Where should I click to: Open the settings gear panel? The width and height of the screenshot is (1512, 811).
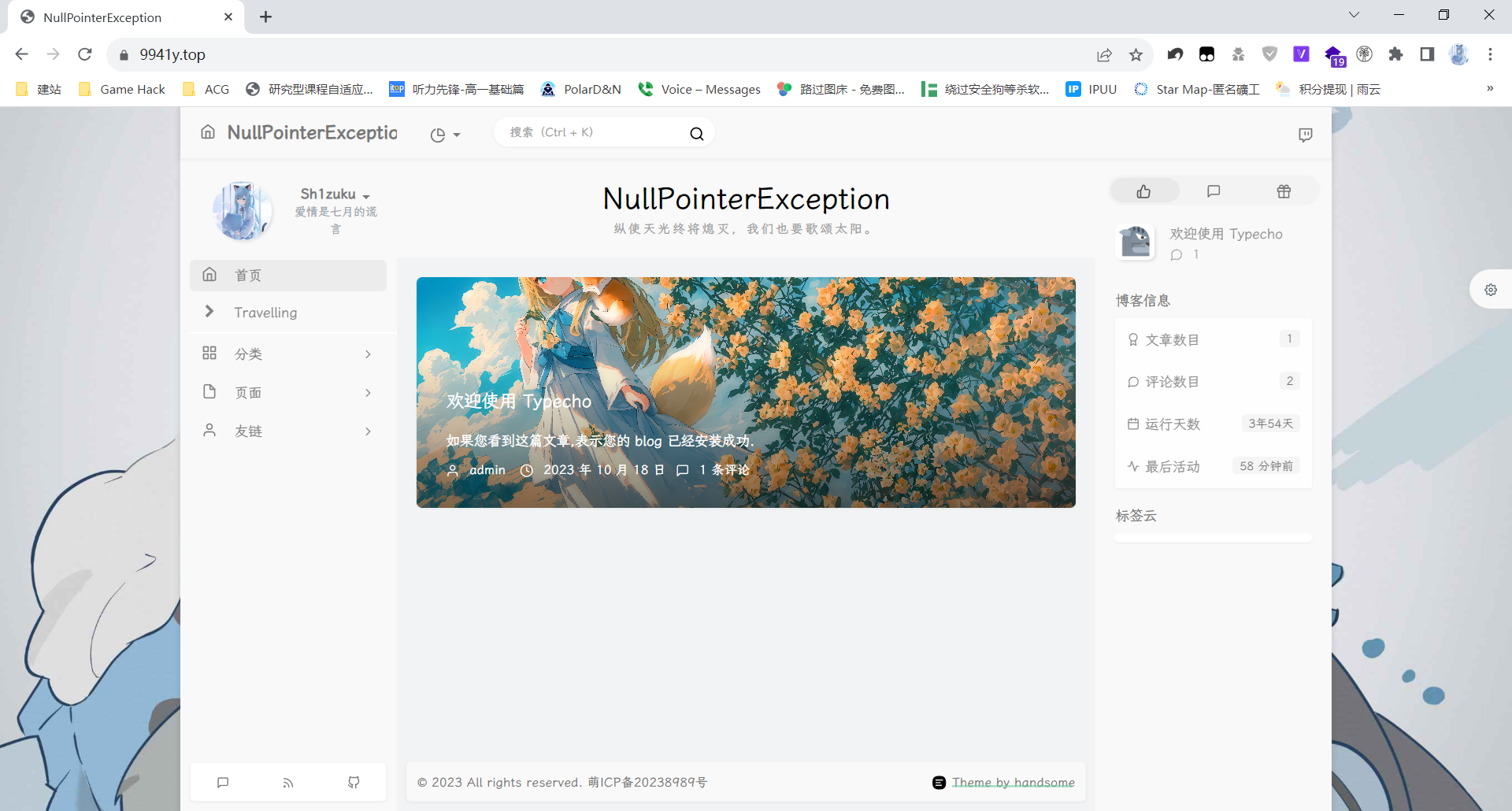(x=1491, y=290)
